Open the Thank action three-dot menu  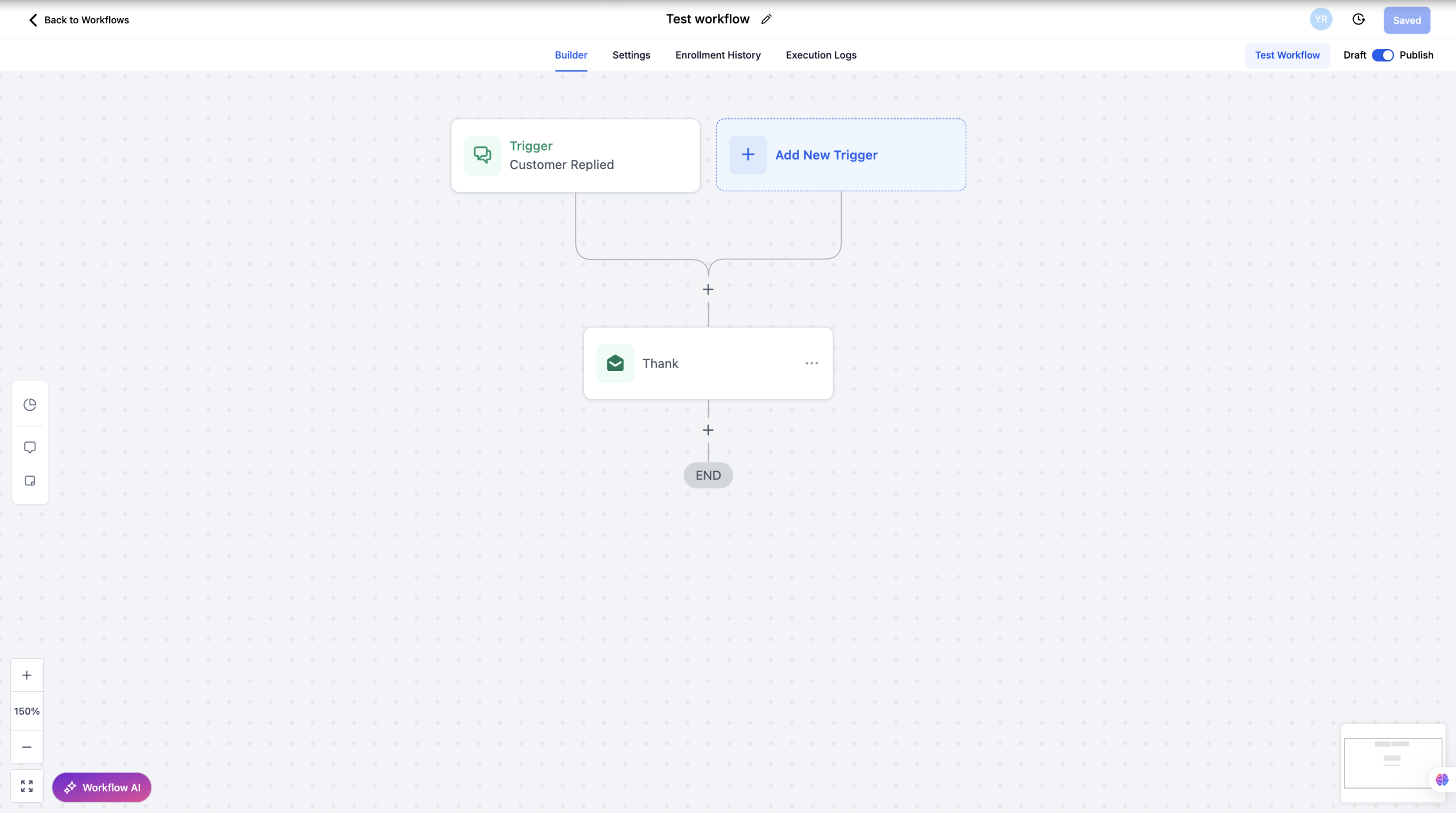tap(811, 363)
